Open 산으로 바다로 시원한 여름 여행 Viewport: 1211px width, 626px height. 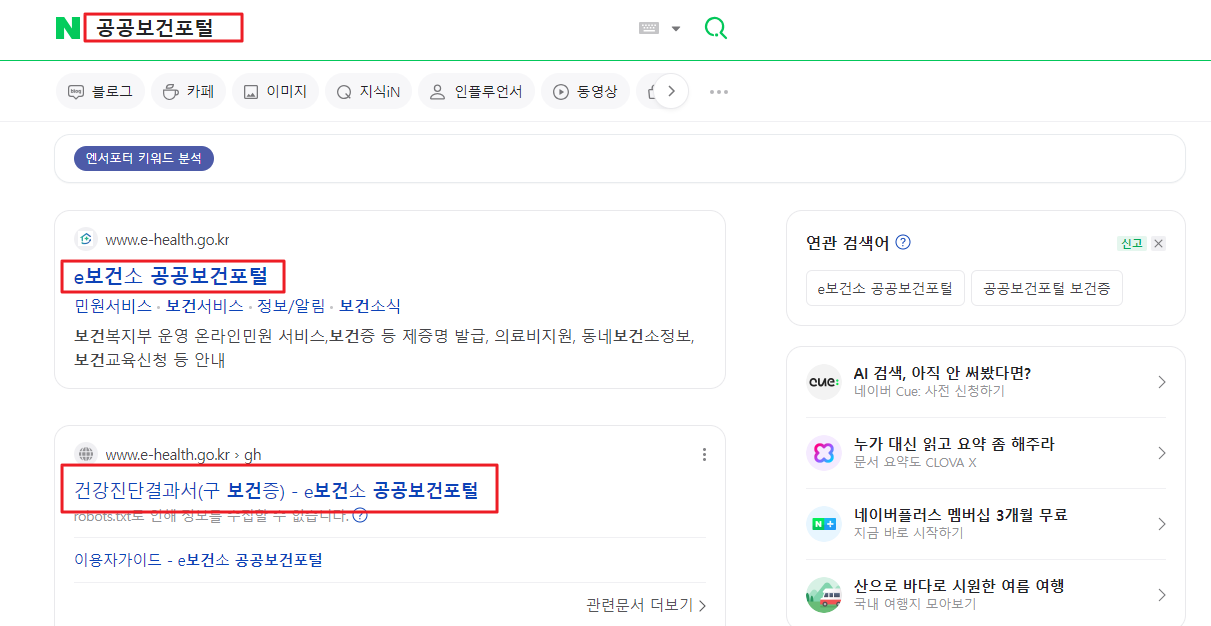coord(959,586)
